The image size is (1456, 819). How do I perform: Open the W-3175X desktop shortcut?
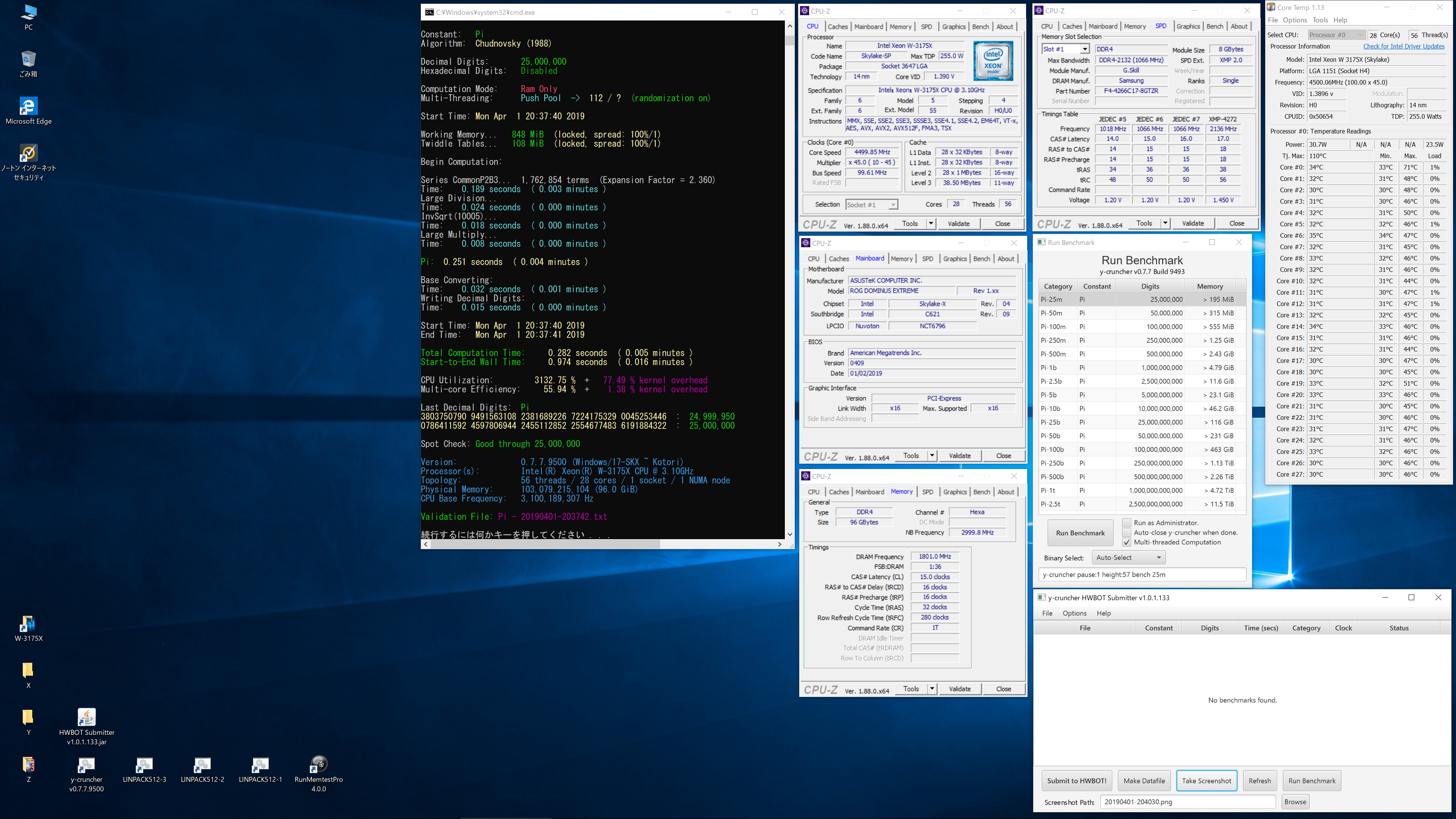[28, 629]
